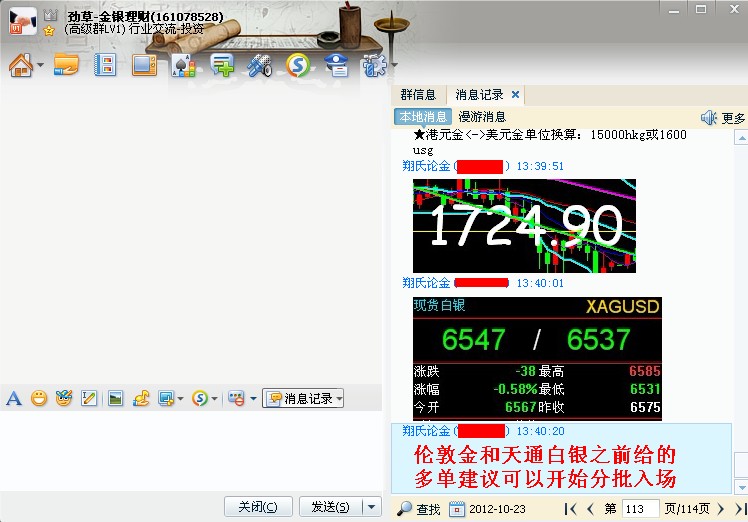Open screenshot tool dropdown arrow

[x=180, y=399]
